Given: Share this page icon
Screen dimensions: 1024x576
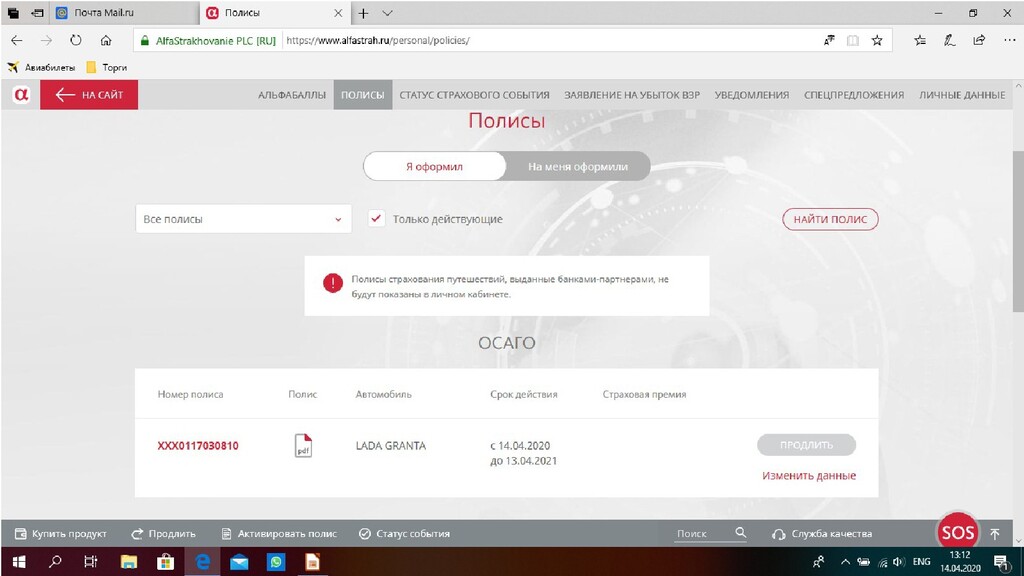Looking at the screenshot, I should pos(979,40).
